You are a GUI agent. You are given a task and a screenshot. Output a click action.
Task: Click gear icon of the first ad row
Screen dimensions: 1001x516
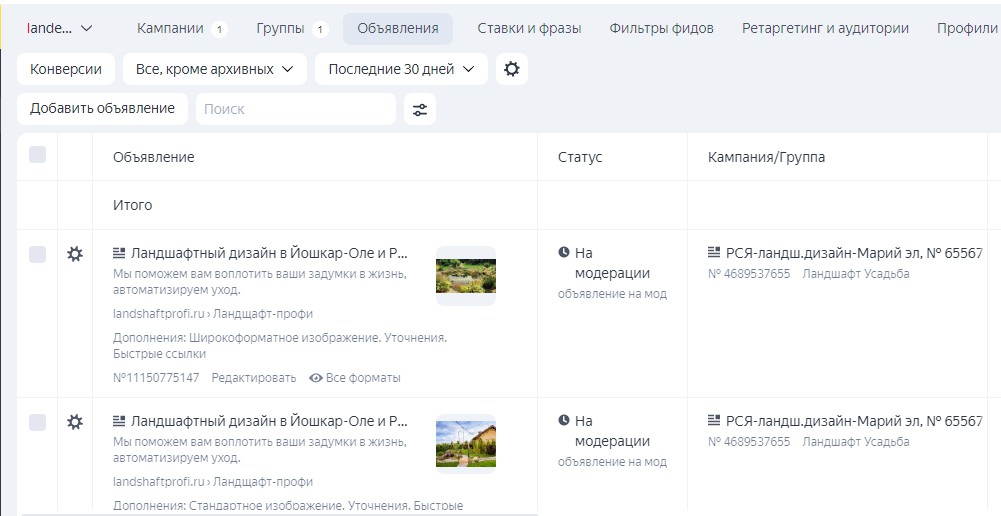point(74,254)
